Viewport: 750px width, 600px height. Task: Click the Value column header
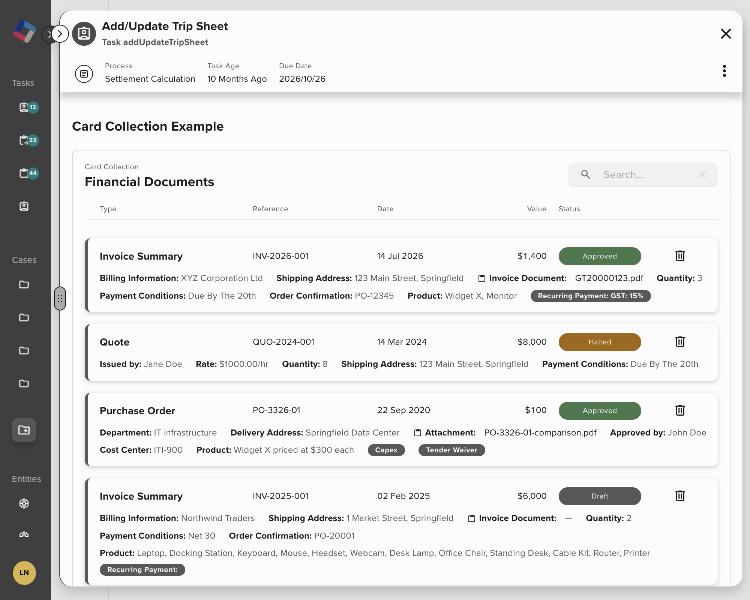coord(537,209)
